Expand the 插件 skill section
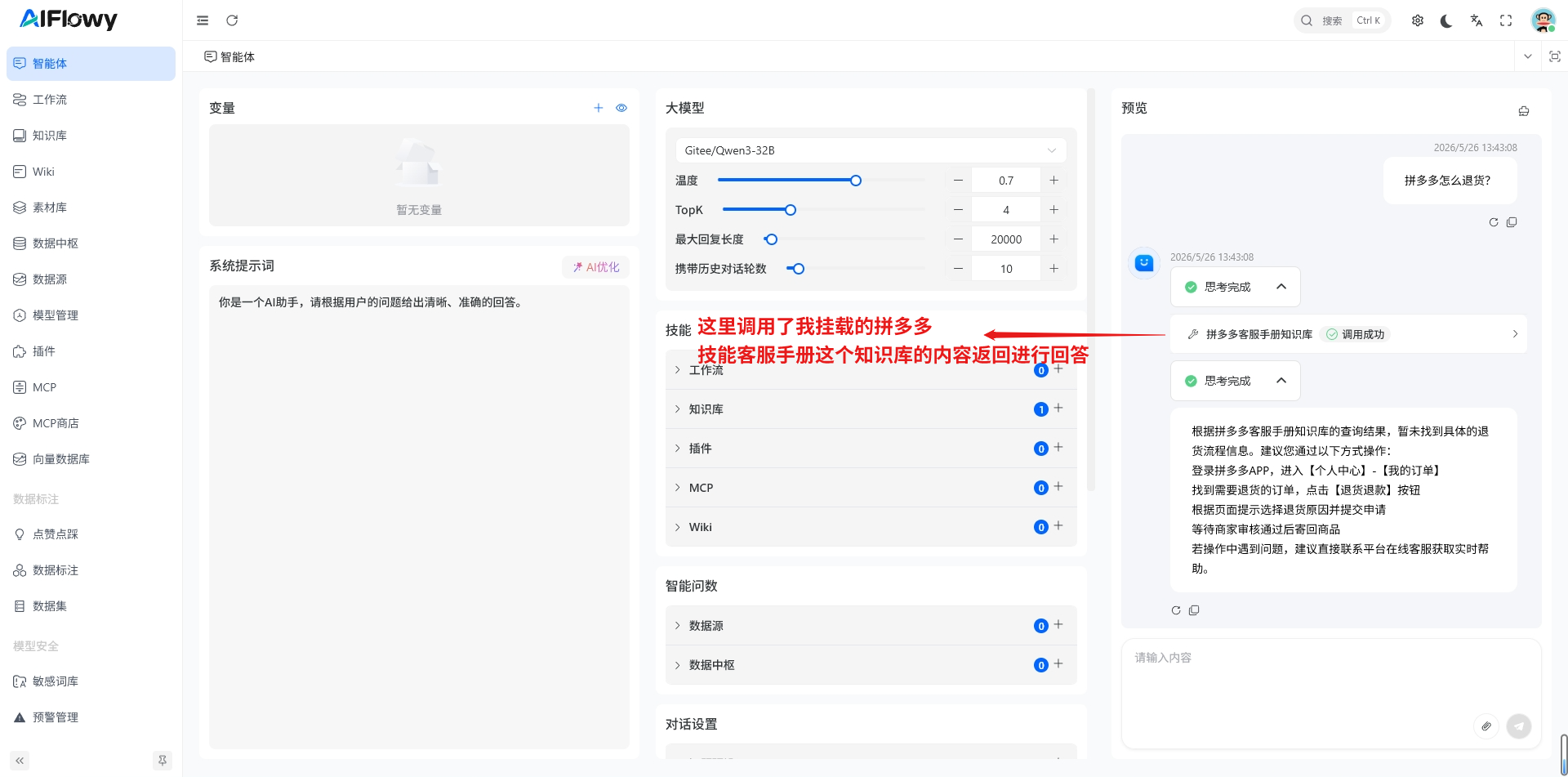The image size is (1568, 777). tap(678, 449)
